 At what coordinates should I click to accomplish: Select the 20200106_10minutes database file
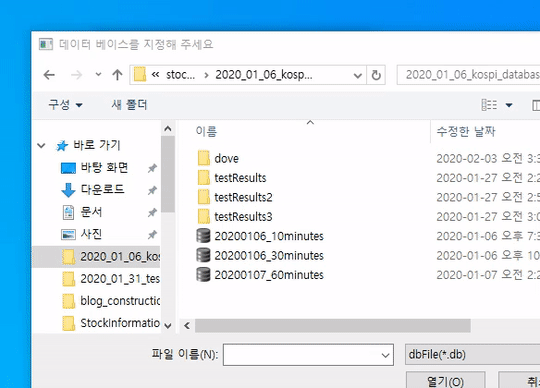[x=269, y=236]
